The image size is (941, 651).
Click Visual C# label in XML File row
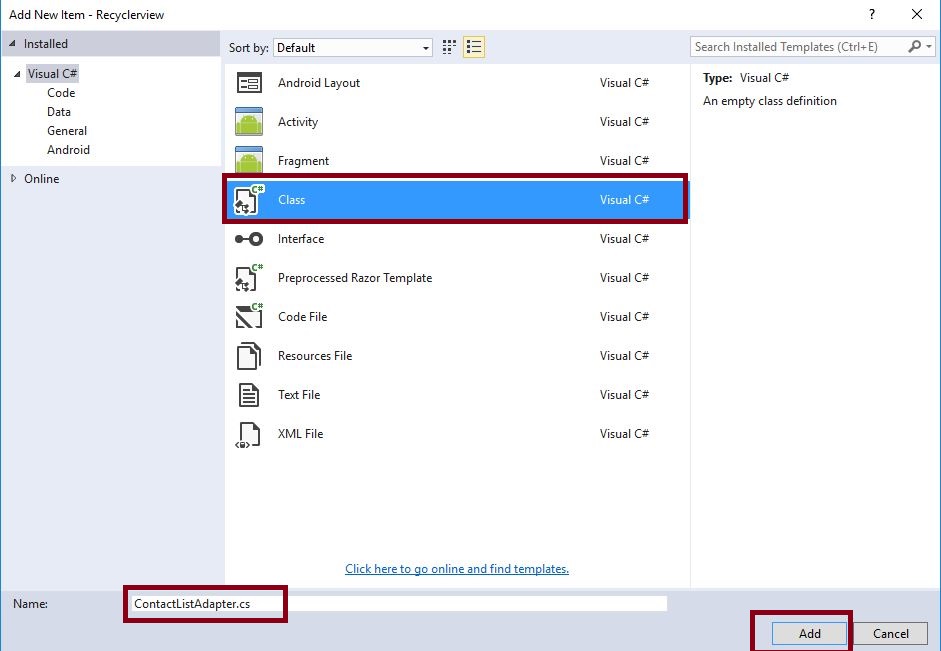click(x=624, y=434)
